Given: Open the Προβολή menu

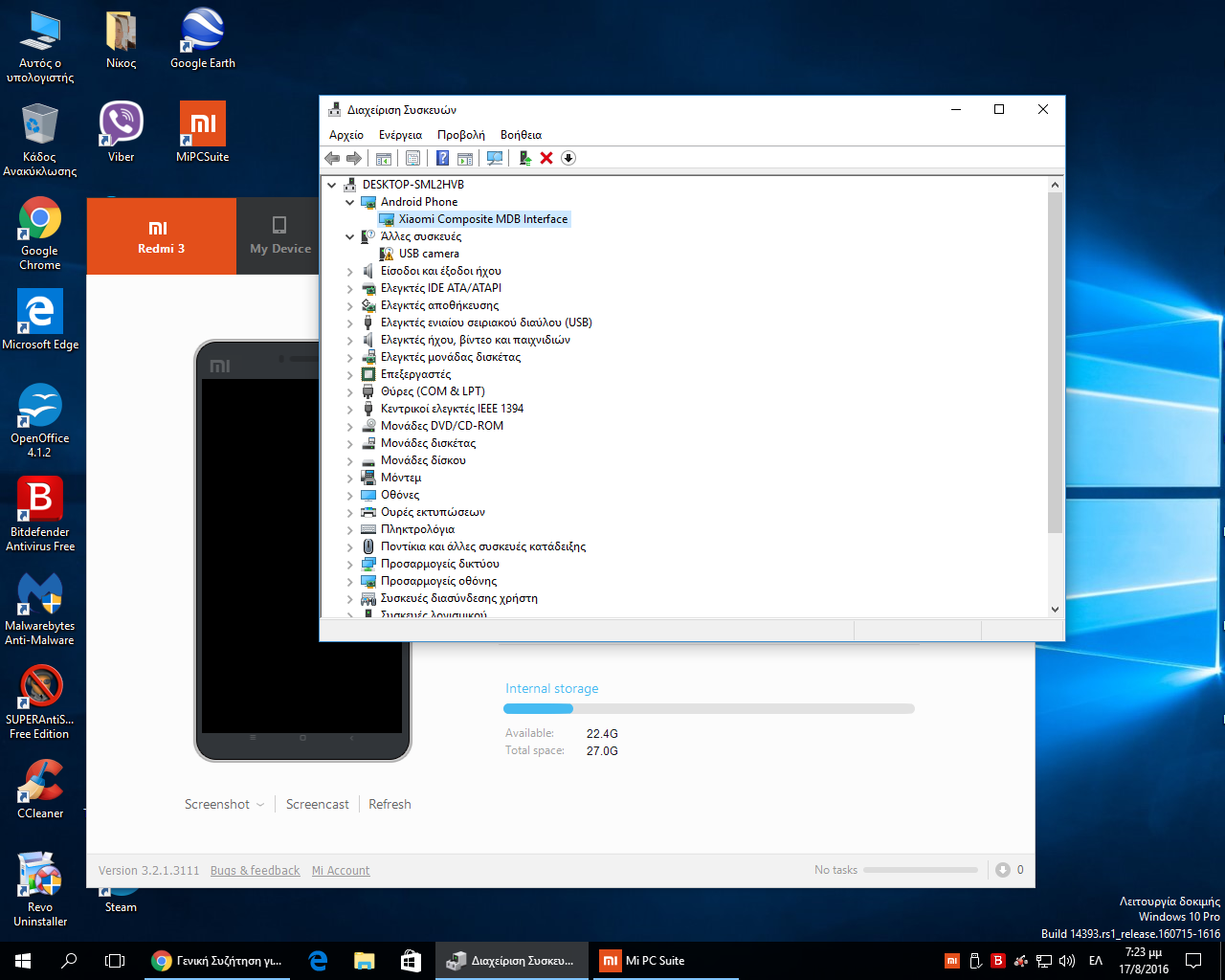Looking at the screenshot, I should (x=460, y=135).
